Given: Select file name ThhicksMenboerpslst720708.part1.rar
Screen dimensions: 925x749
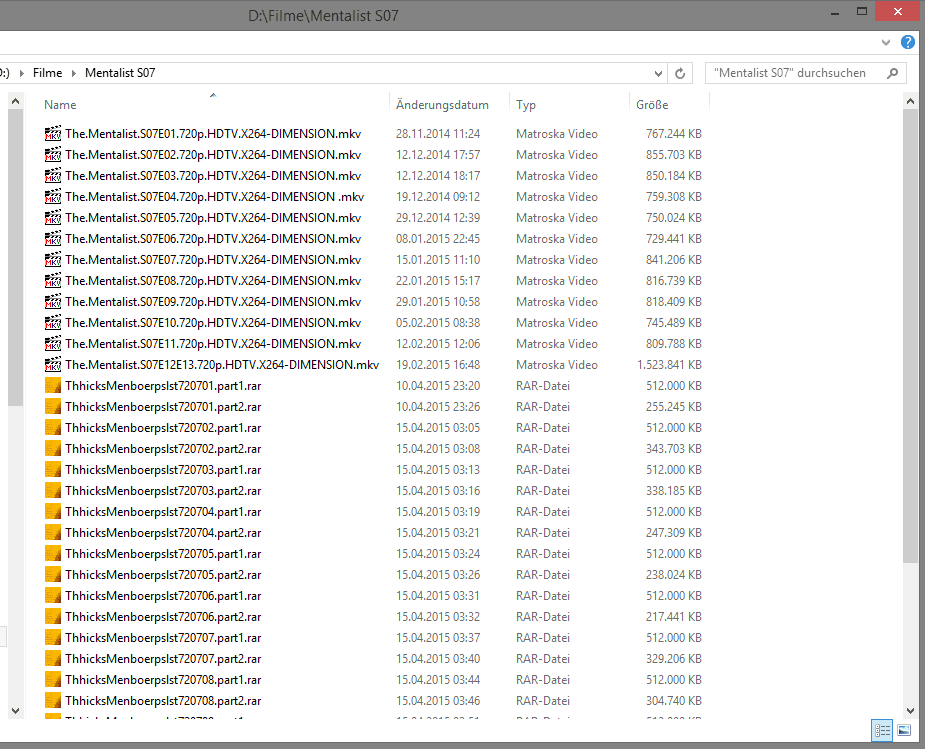Looking at the screenshot, I should pos(163,680).
